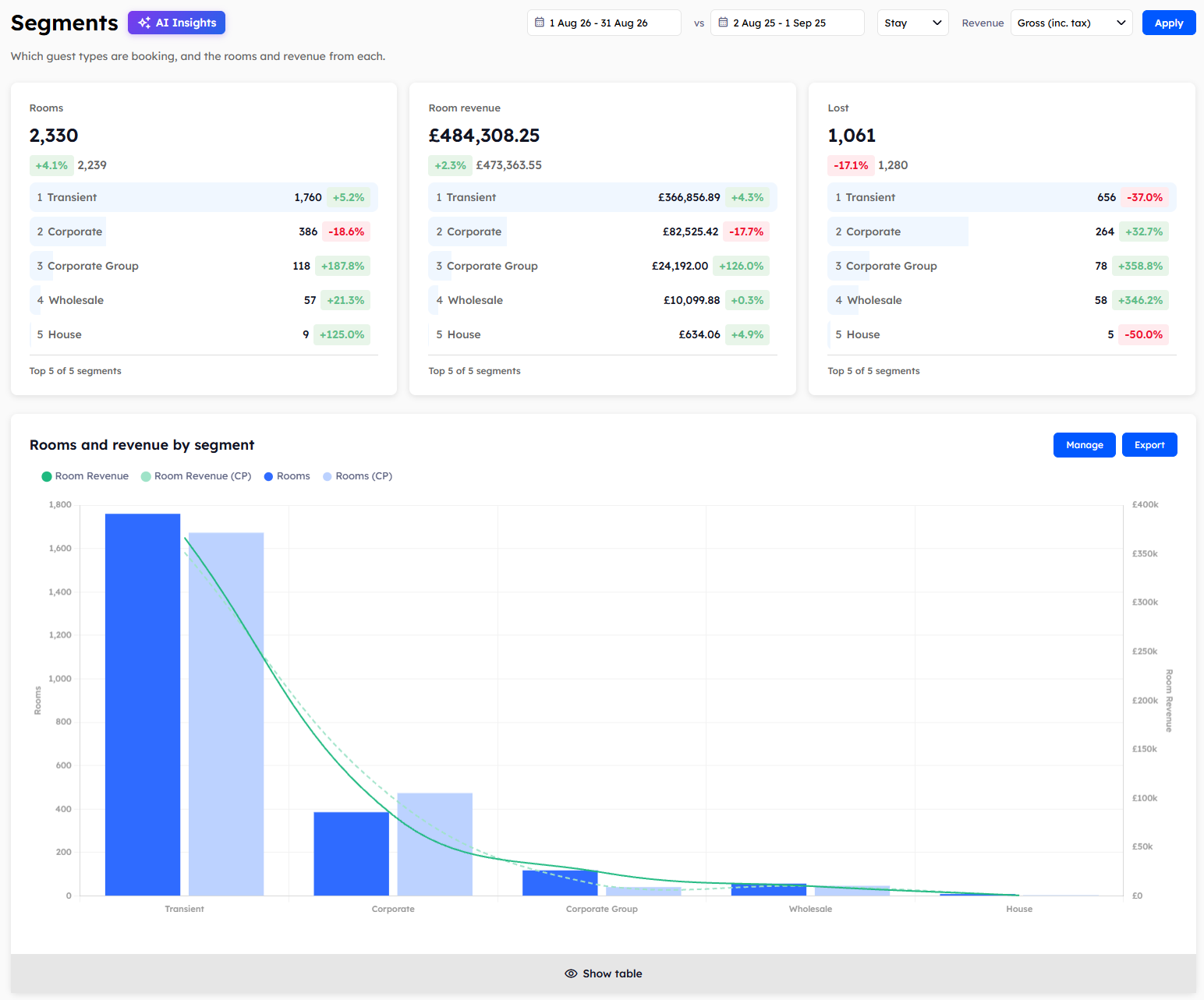
Task: Open the Stay dropdown
Action: tap(913, 23)
